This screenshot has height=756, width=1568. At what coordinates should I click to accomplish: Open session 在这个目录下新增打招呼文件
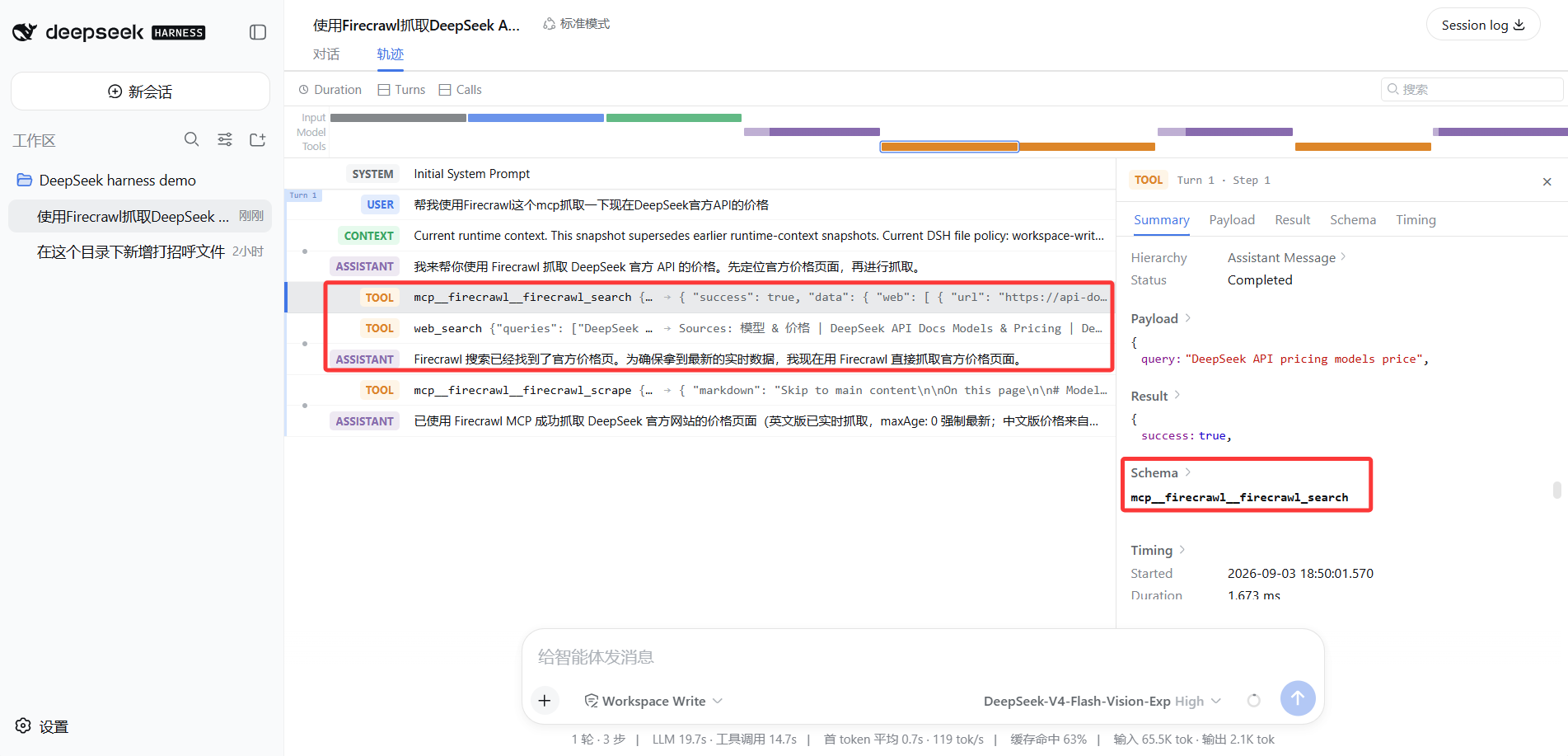pos(140,251)
